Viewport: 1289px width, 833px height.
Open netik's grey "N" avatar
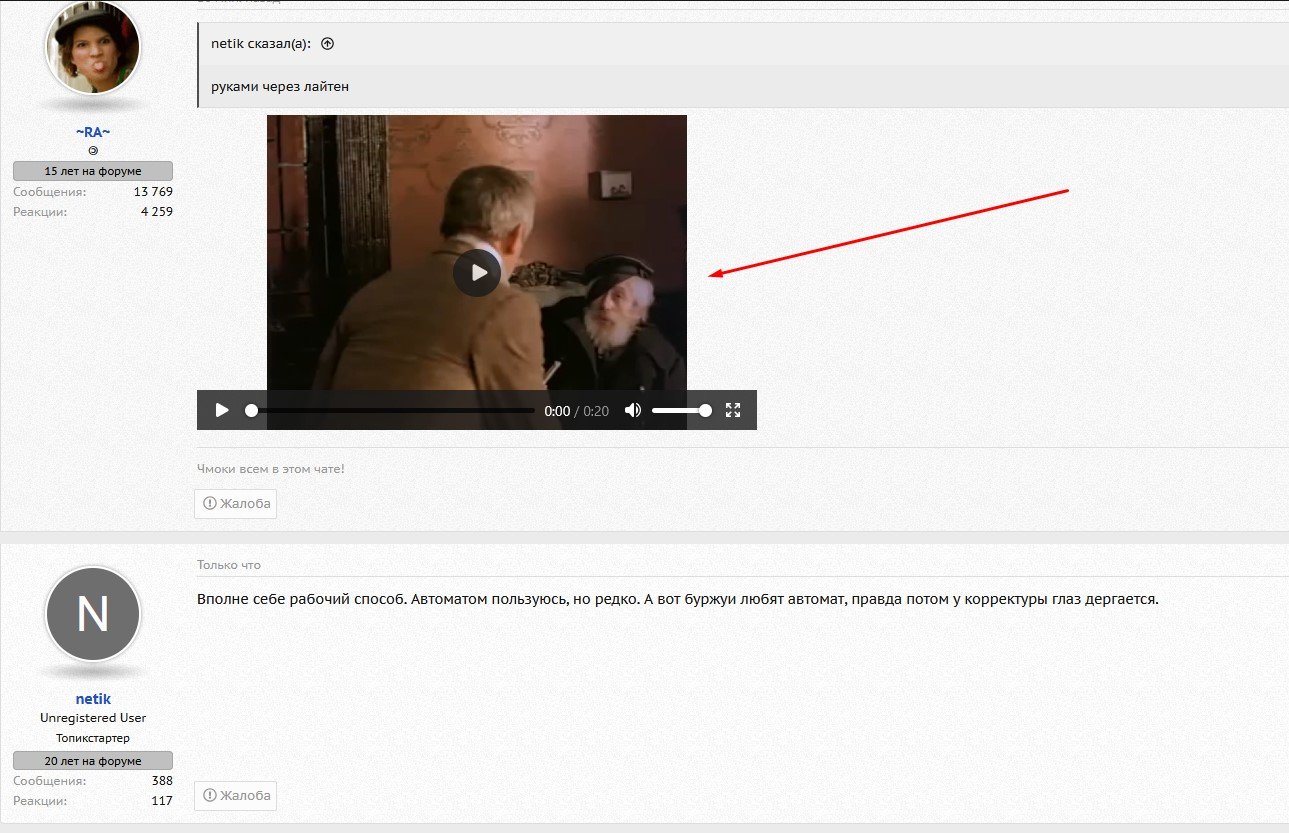93,614
